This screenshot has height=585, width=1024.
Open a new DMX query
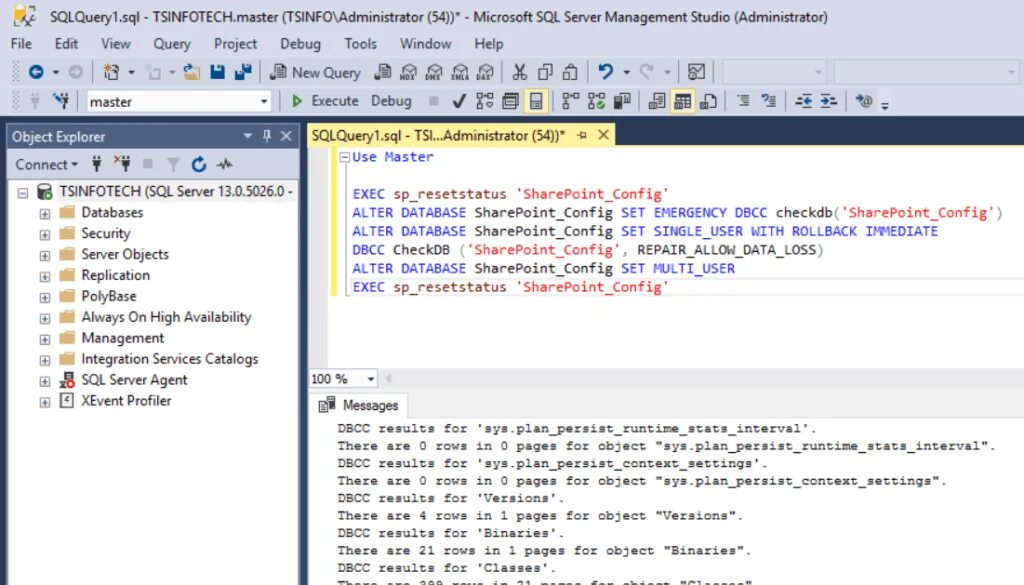tap(434, 72)
